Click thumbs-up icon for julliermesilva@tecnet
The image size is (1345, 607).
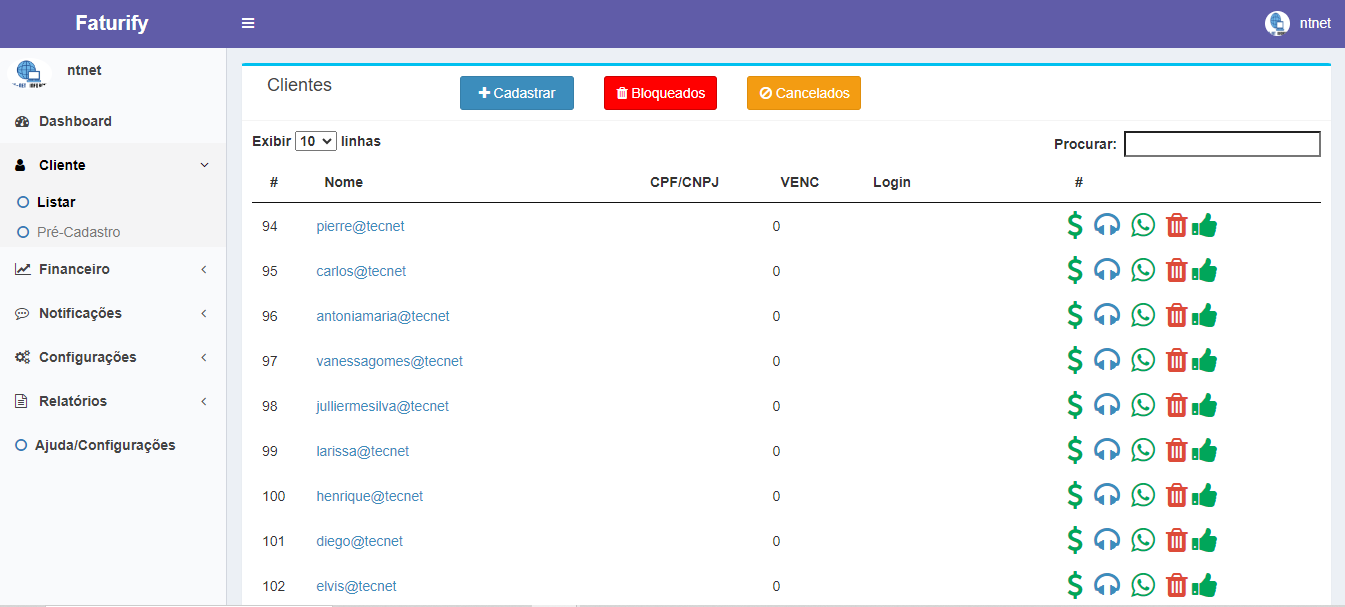(x=1205, y=406)
